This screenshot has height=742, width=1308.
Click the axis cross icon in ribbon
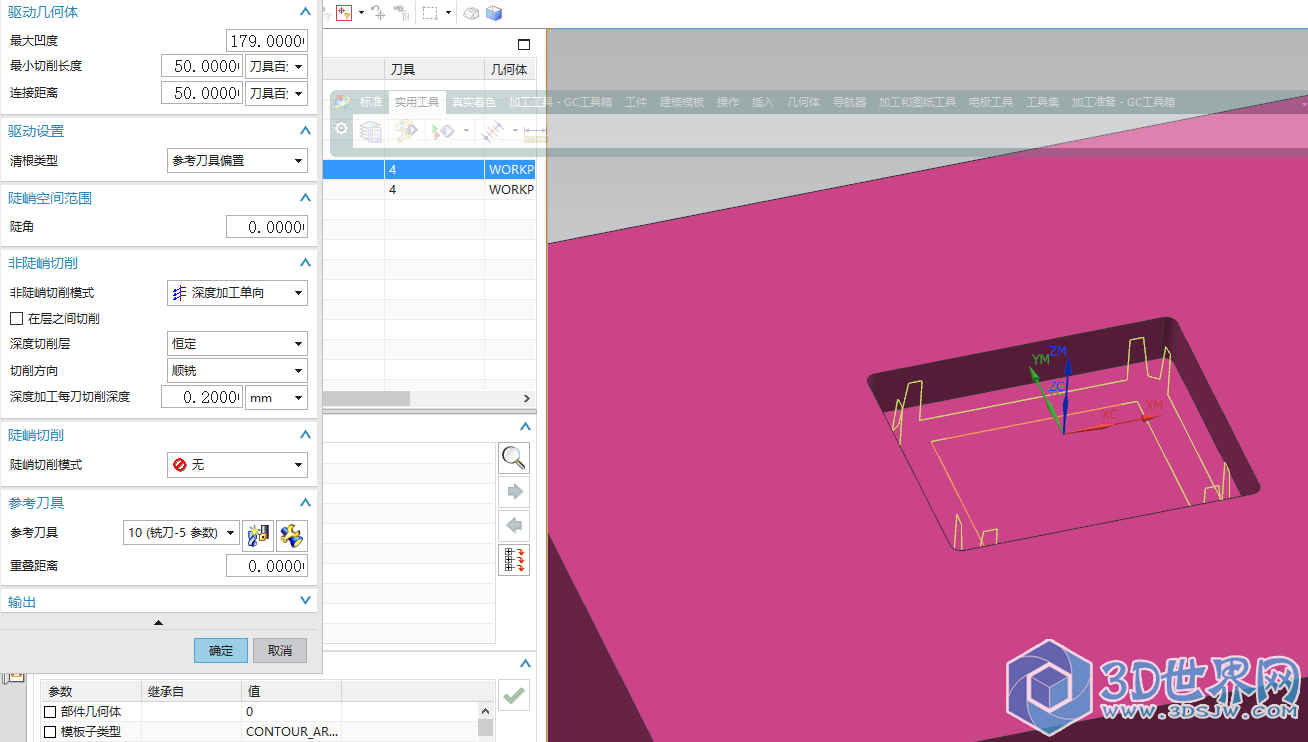point(491,131)
